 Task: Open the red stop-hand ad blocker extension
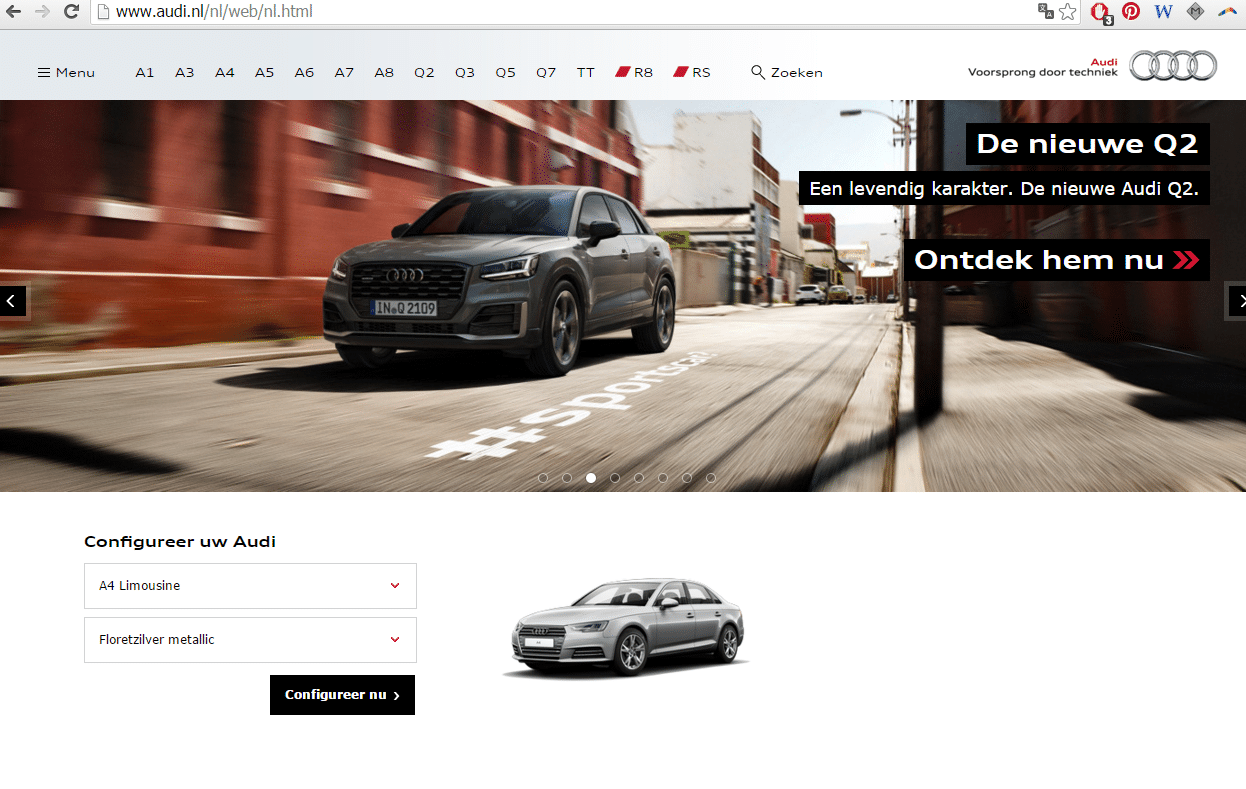click(x=1101, y=13)
